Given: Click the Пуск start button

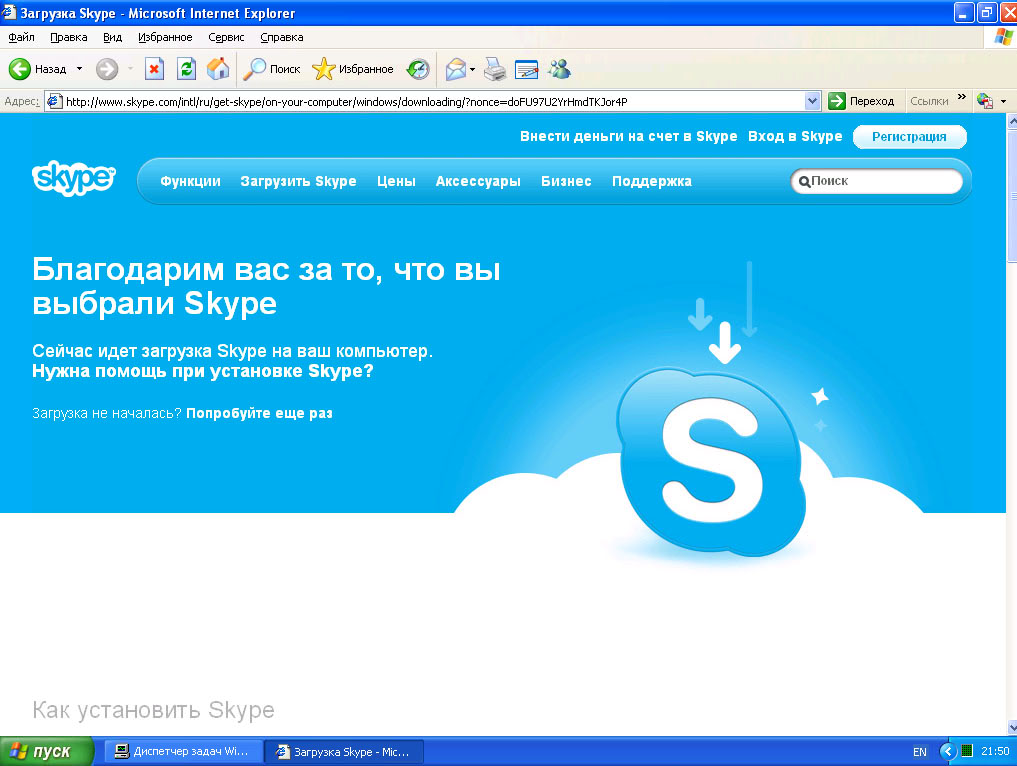Looking at the screenshot, I should (x=47, y=751).
